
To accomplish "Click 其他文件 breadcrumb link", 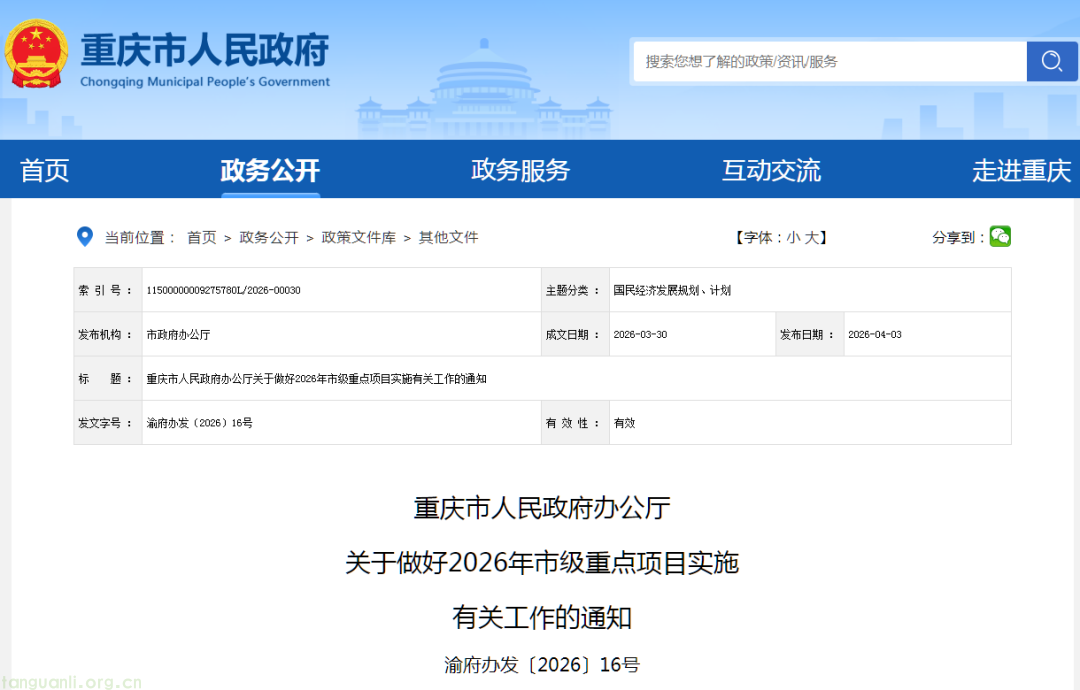I will [x=448, y=238].
